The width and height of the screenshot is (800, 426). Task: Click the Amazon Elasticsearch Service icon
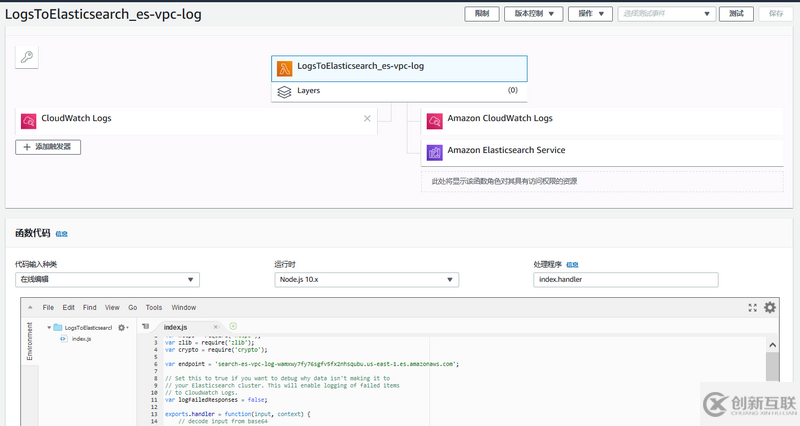[435, 153]
